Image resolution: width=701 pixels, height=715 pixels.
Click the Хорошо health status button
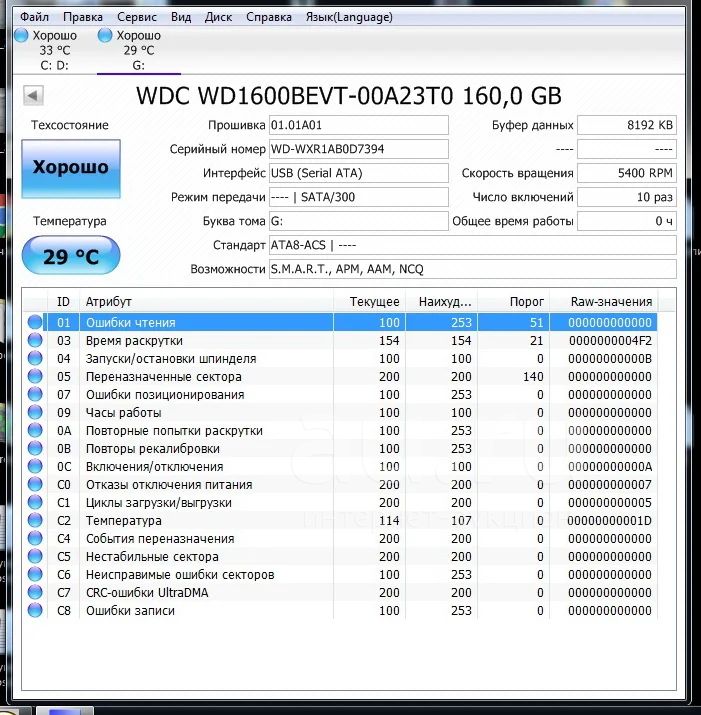pyautogui.click(x=71, y=168)
